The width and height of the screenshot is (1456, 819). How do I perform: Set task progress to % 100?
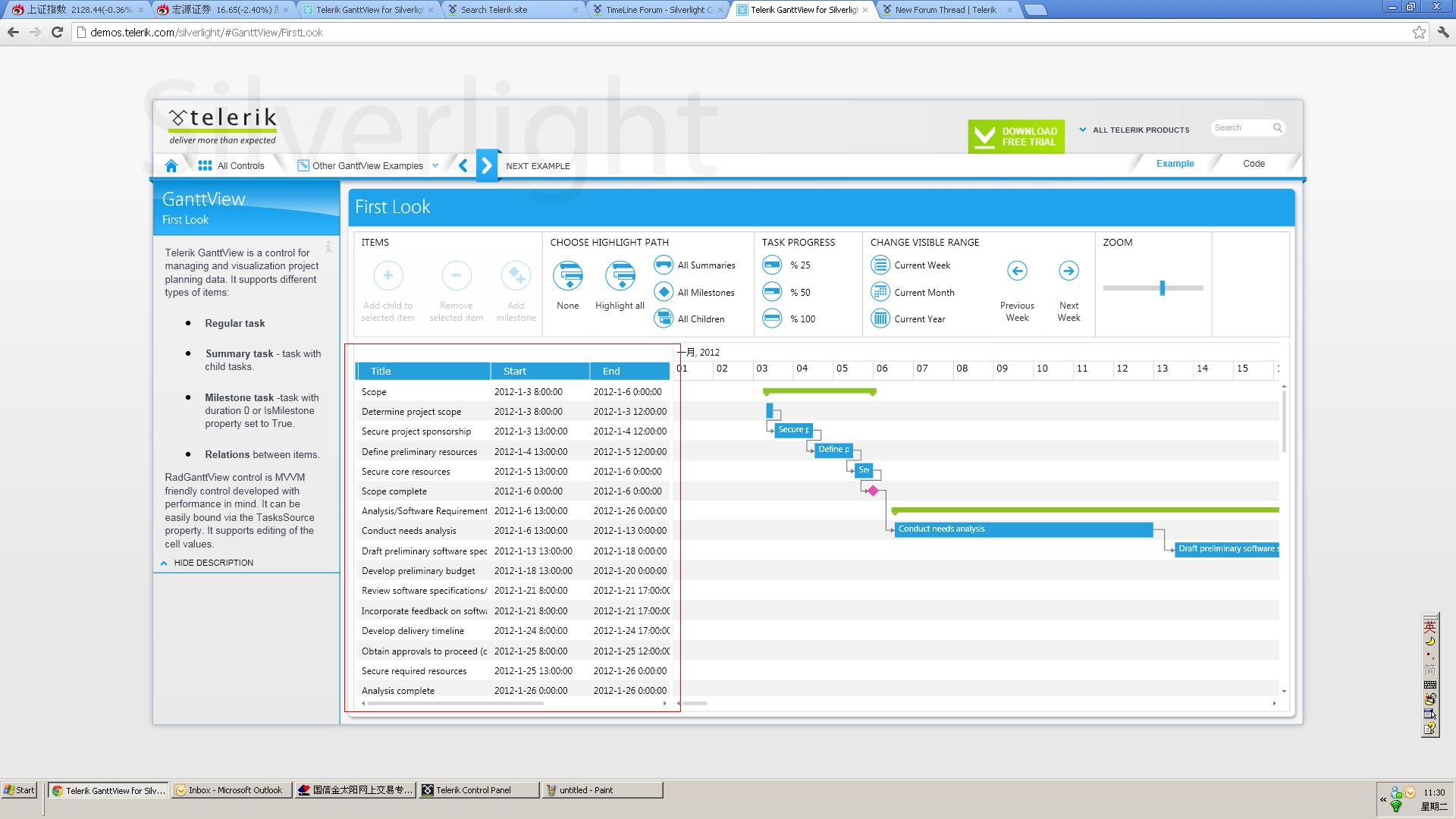[x=772, y=318]
